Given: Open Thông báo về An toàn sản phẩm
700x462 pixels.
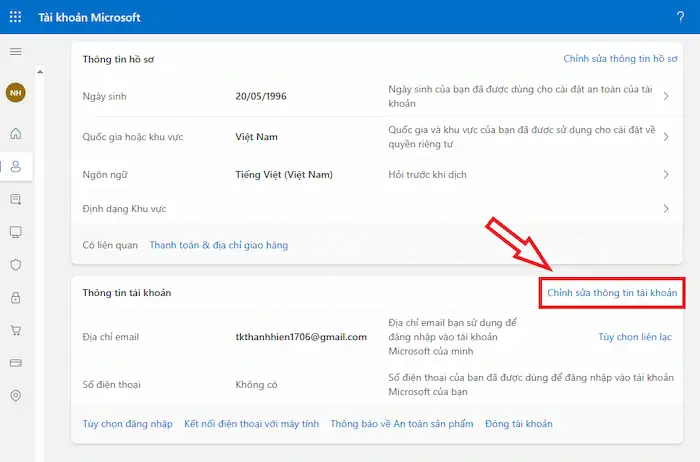Looking at the screenshot, I should (x=402, y=424).
